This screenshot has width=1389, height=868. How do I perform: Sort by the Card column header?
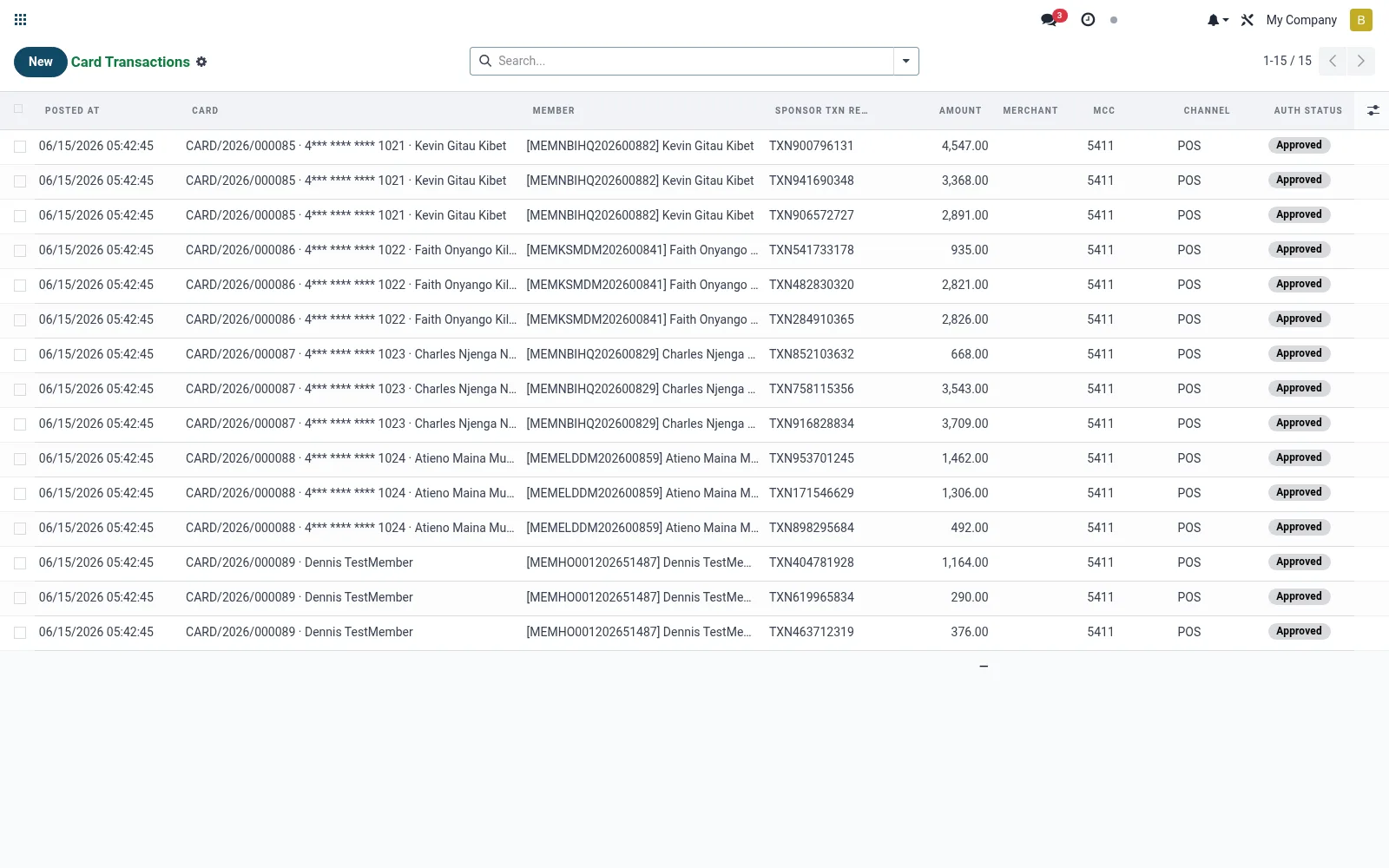[205, 111]
